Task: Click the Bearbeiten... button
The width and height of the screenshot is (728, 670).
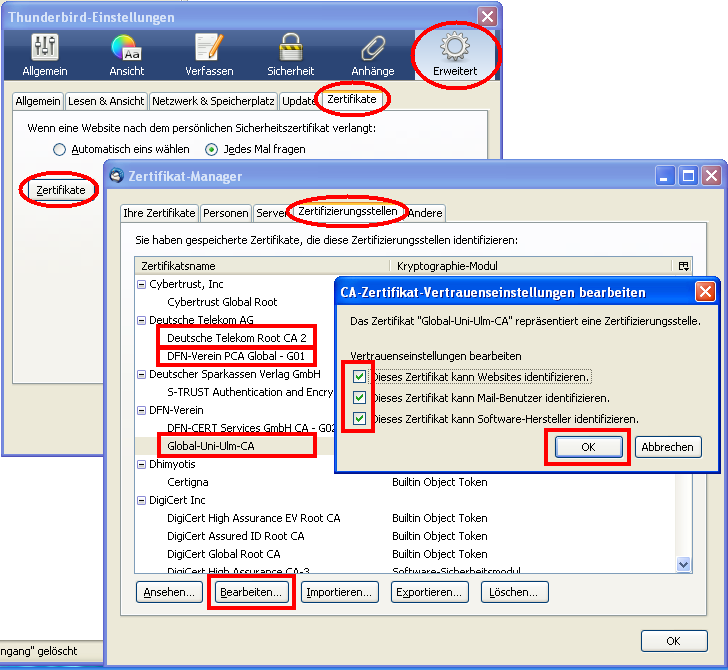Action: (x=251, y=592)
